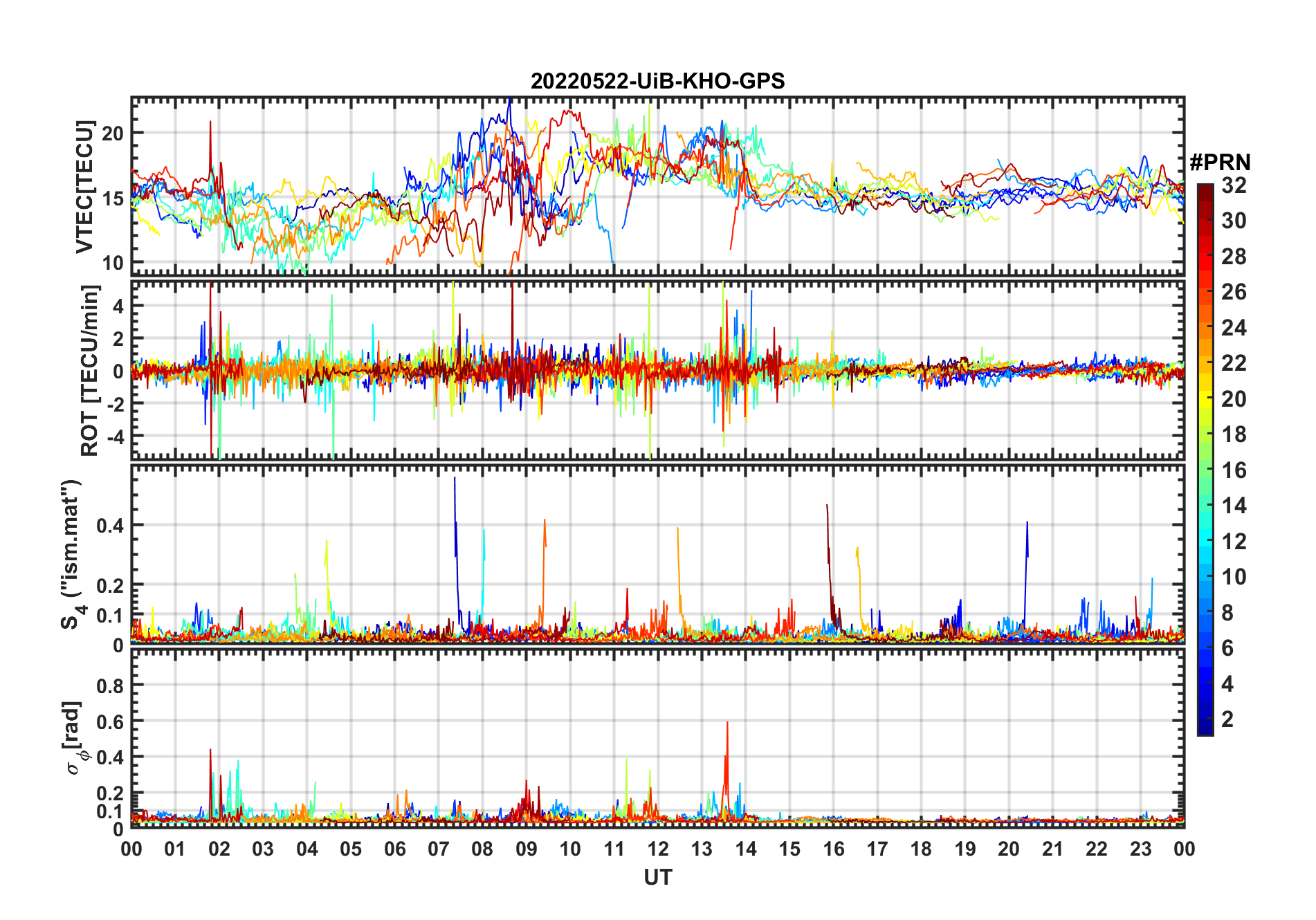Click the x-axis hour tick label 12
The image size is (1316, 920).
click(657, 849)
